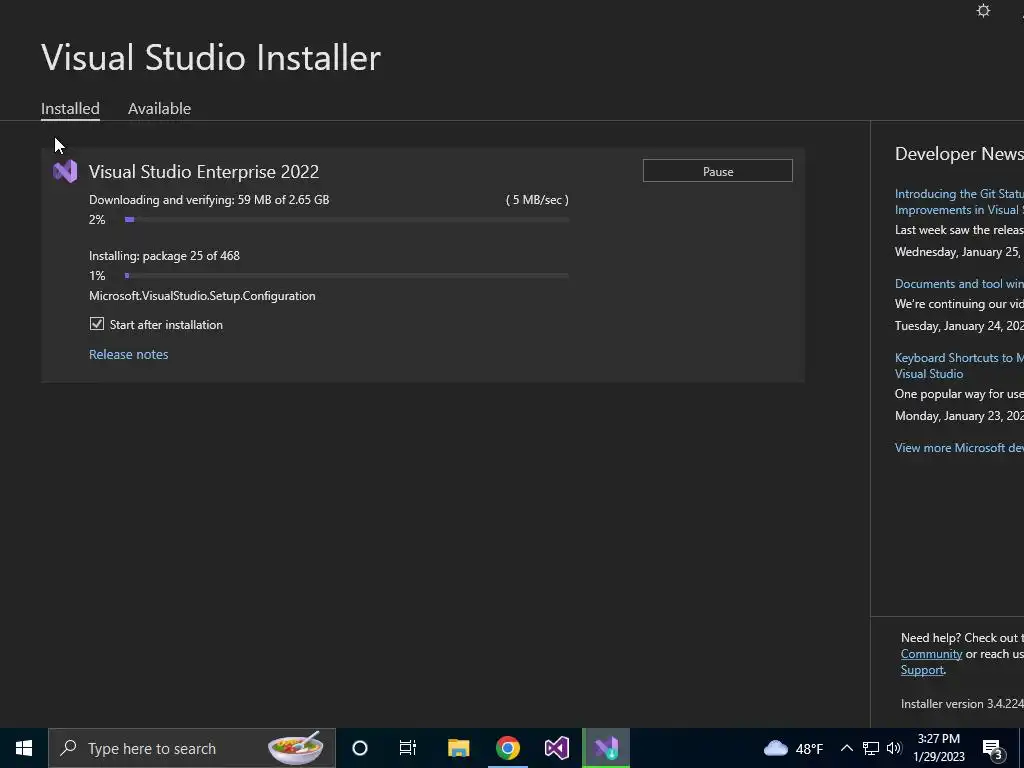Screen dimensions: 1024x768
Task: Open the Documents and tool windows article
Action: point(959,283)
